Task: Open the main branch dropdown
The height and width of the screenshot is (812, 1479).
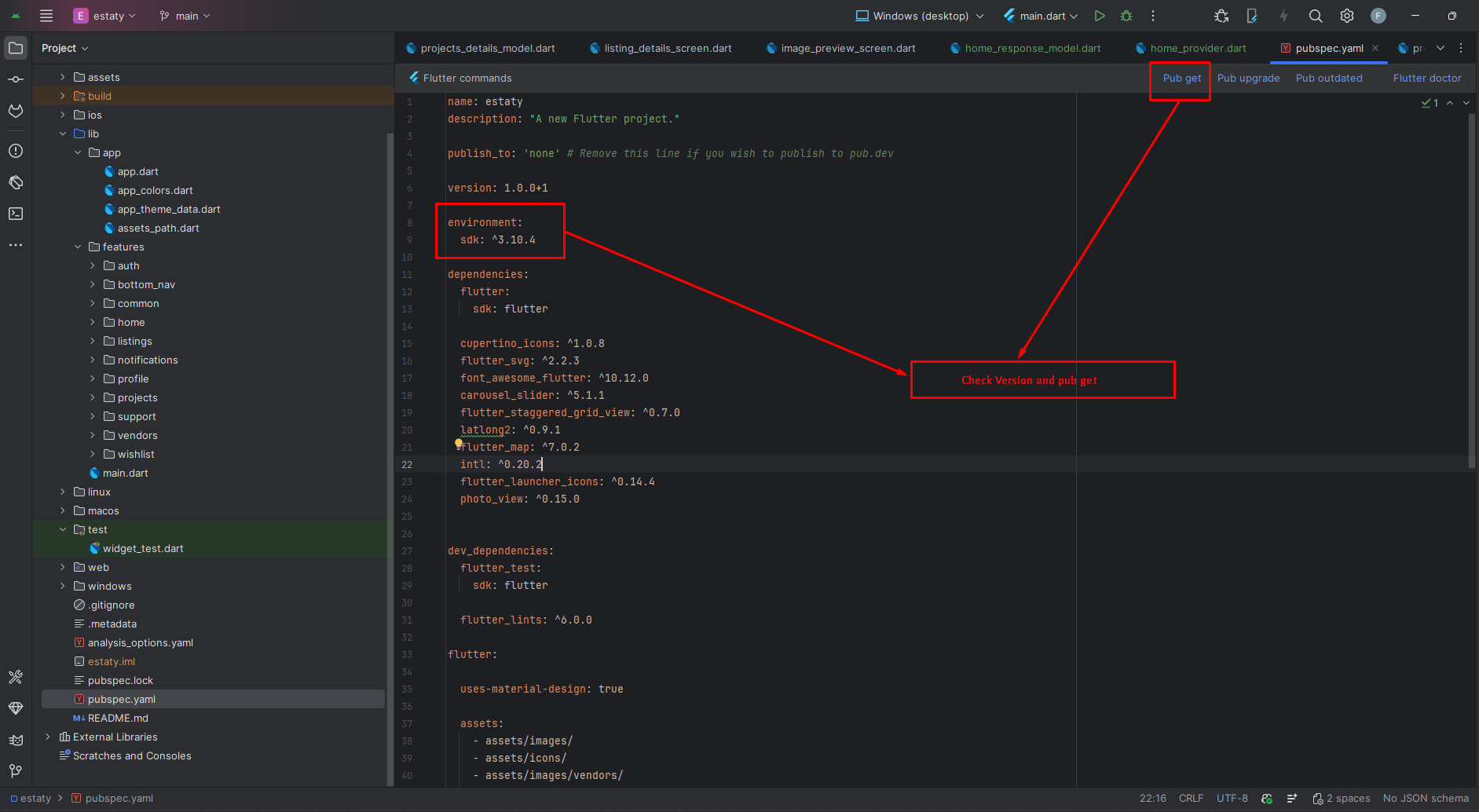Action: pos(185,16)
